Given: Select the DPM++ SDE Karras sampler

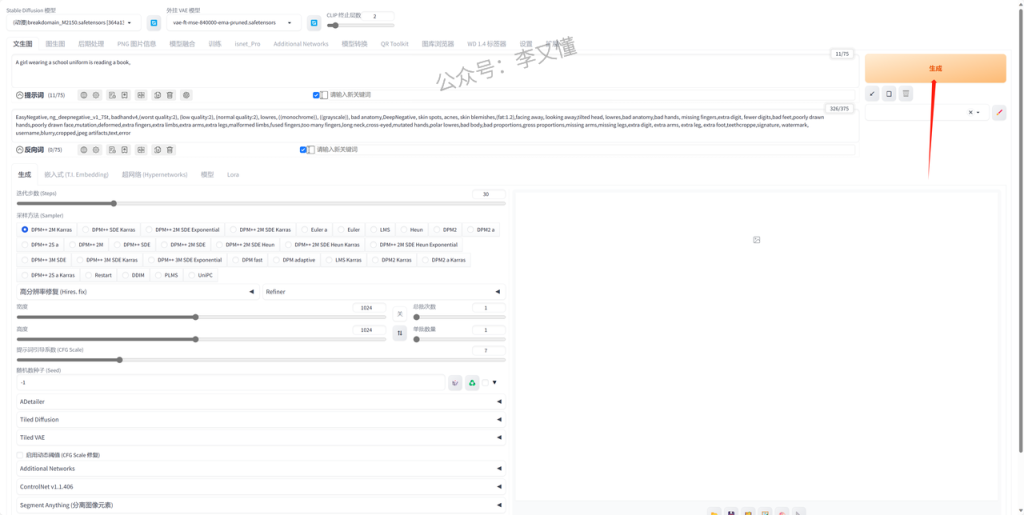Looking at the screenshot, I should 109,229.
